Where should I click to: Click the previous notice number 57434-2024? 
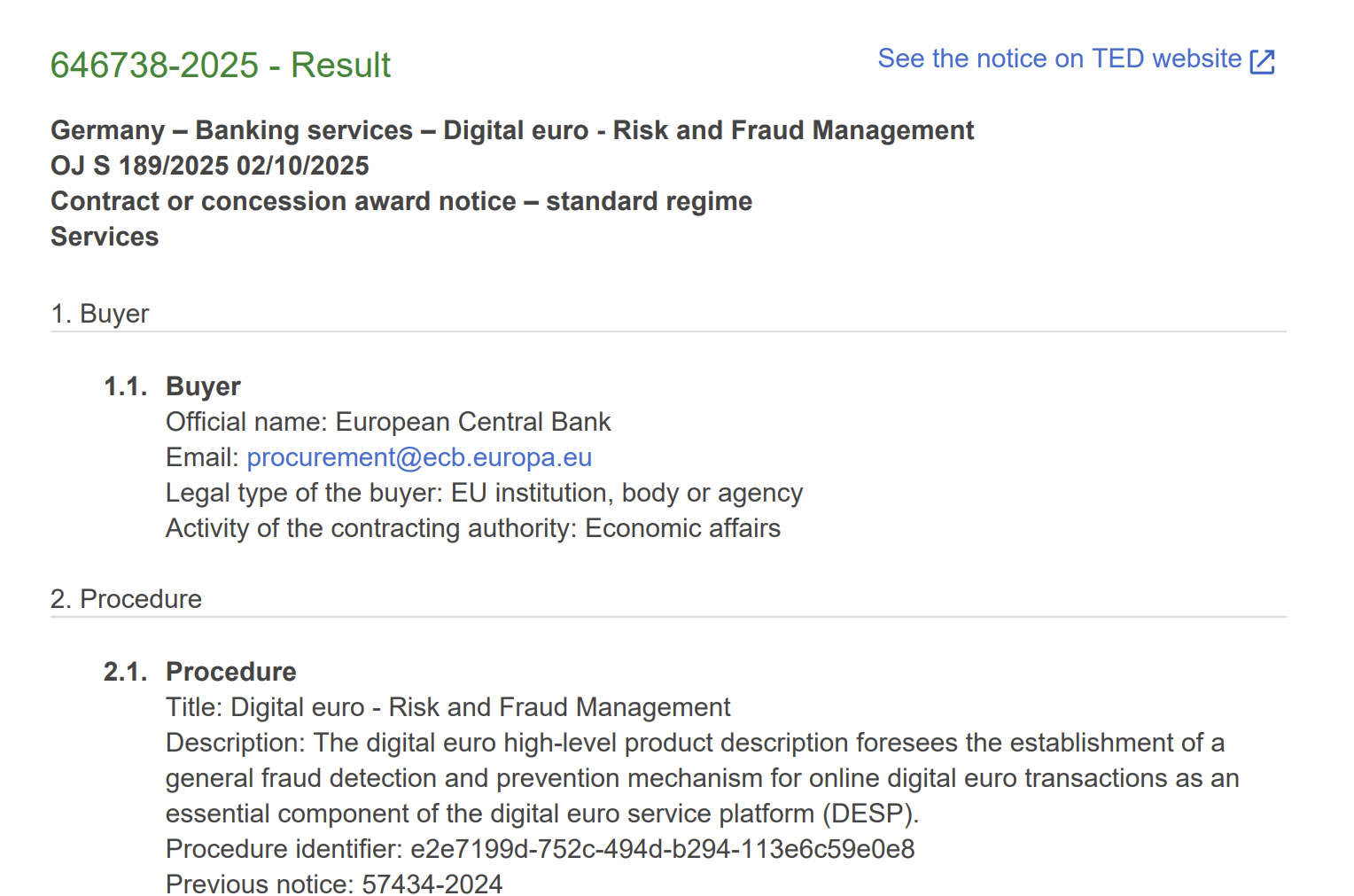click(432, 884)
